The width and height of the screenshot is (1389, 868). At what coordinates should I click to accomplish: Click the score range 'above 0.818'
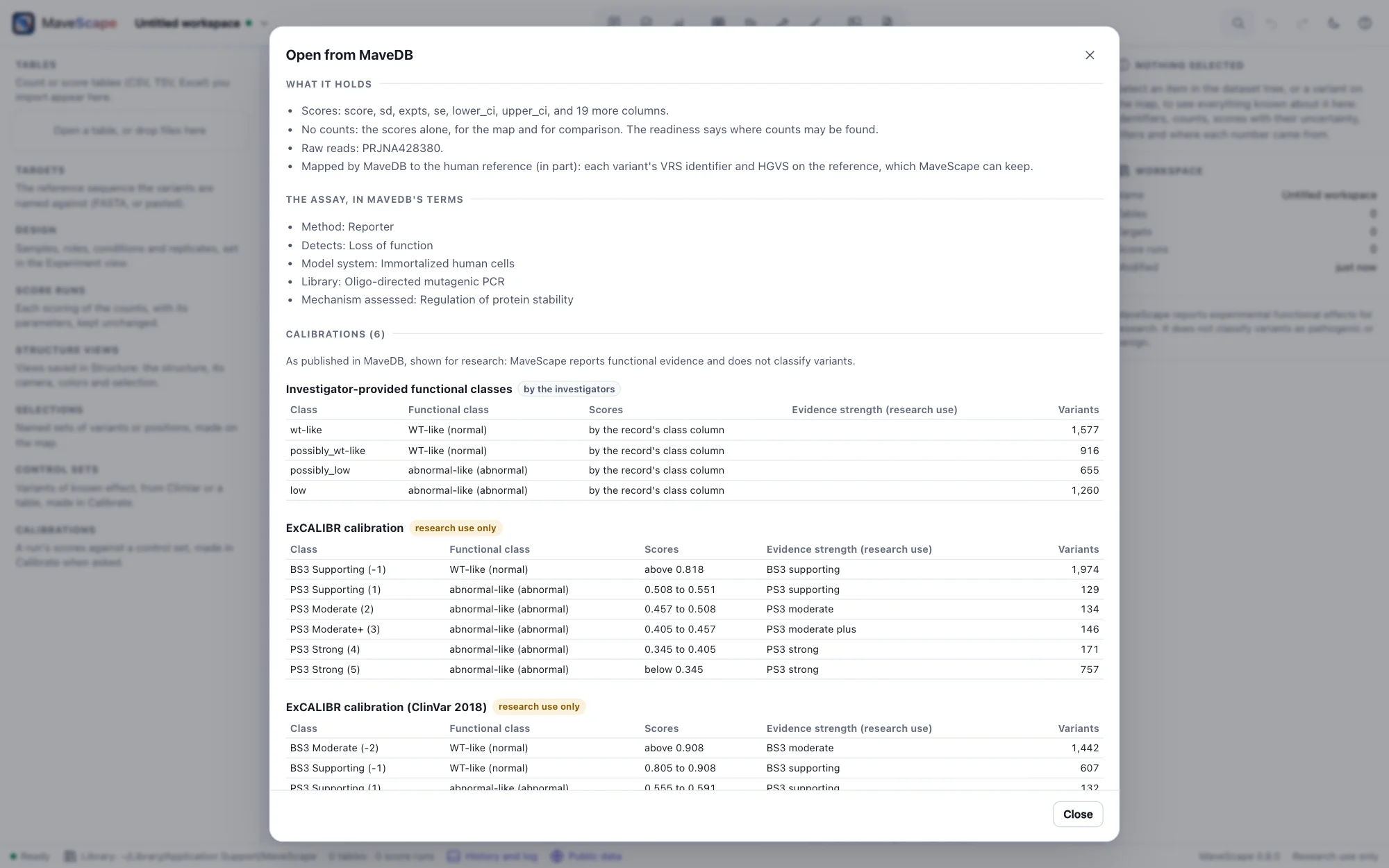pos(674,569)
